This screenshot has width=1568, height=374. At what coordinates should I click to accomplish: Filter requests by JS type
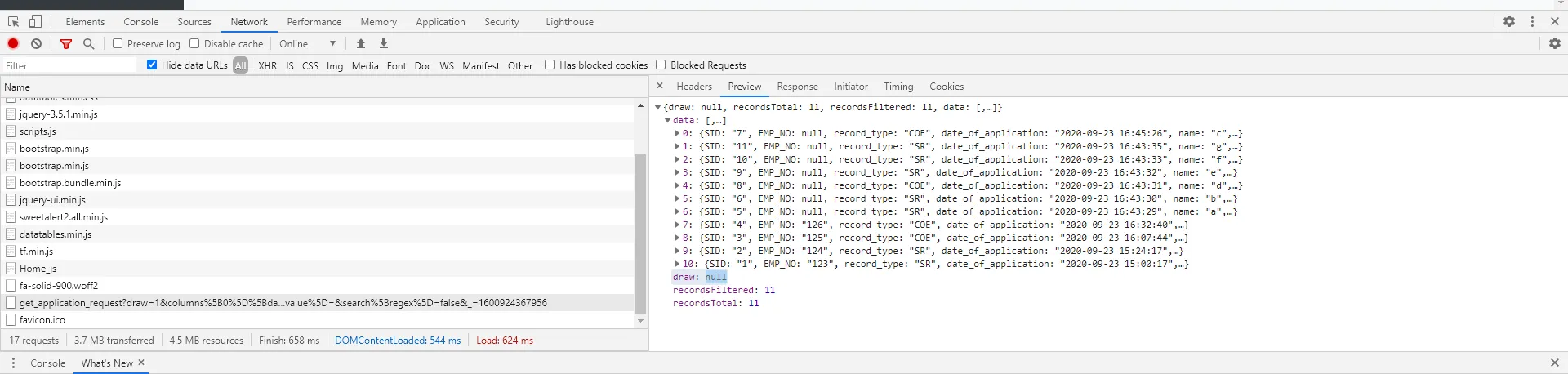[x=289, y=65]
